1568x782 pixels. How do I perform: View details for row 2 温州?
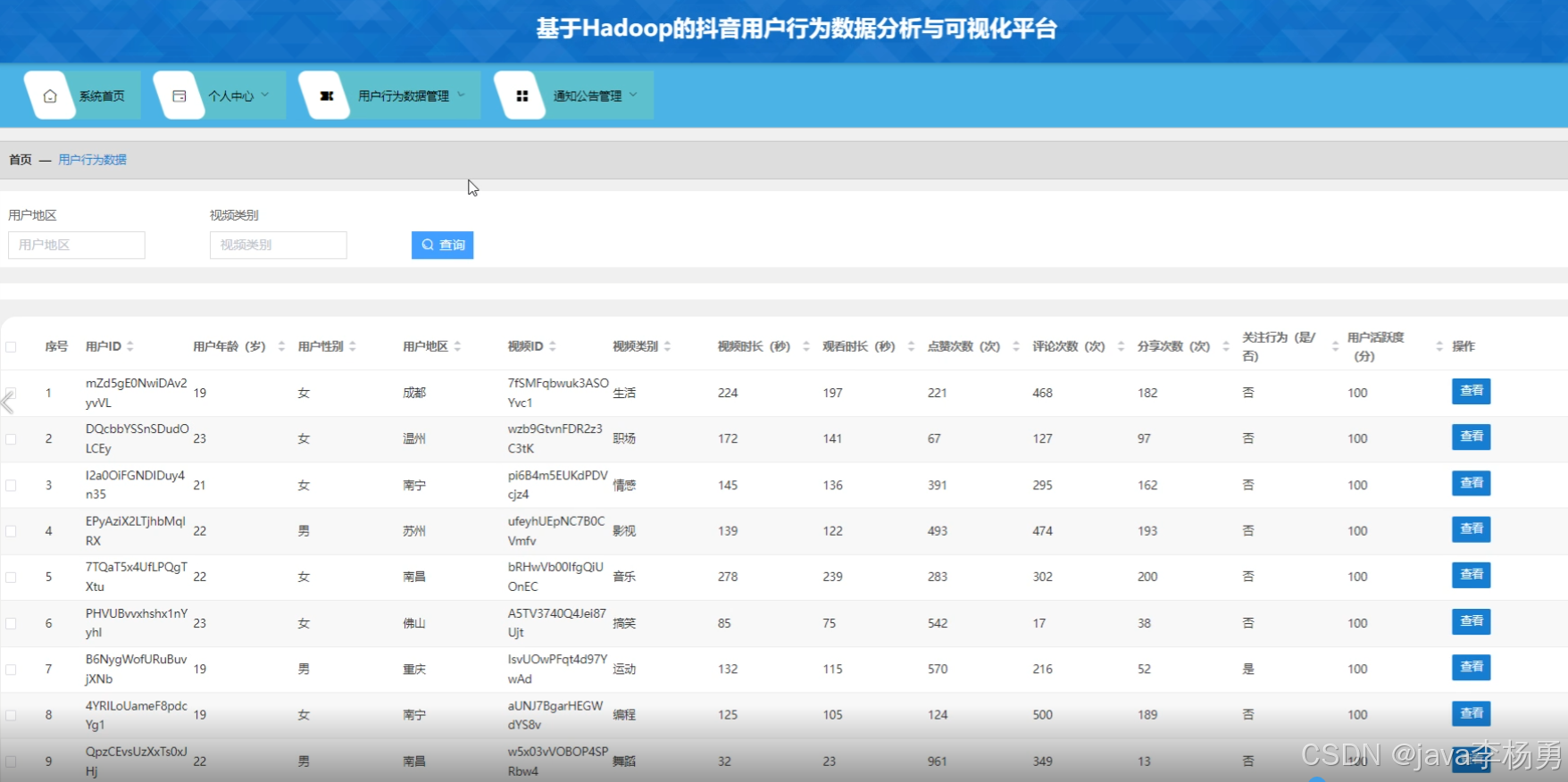click(x=1471, y=437)
